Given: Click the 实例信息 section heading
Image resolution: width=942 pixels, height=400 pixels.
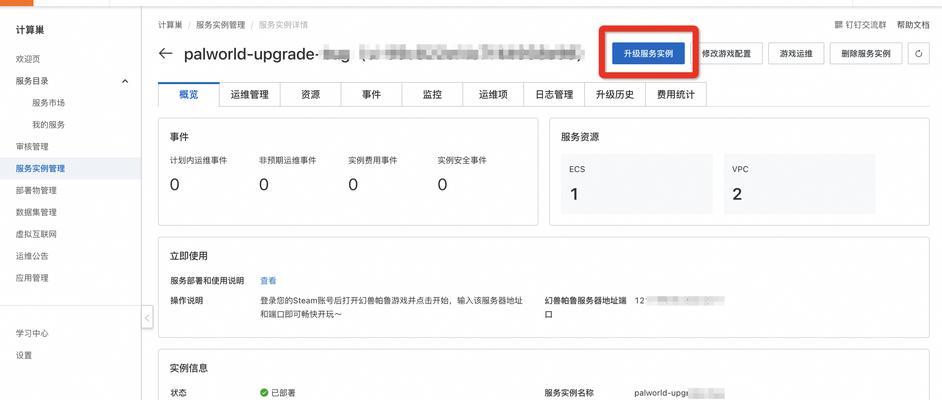Looking at the screenshot, I should 189,368.
